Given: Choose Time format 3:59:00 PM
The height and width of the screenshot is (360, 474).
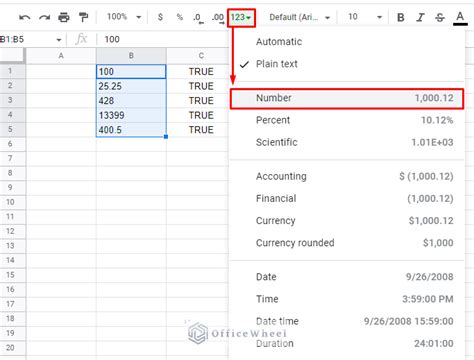Looking at the screenshot, I should coord(347,299).
